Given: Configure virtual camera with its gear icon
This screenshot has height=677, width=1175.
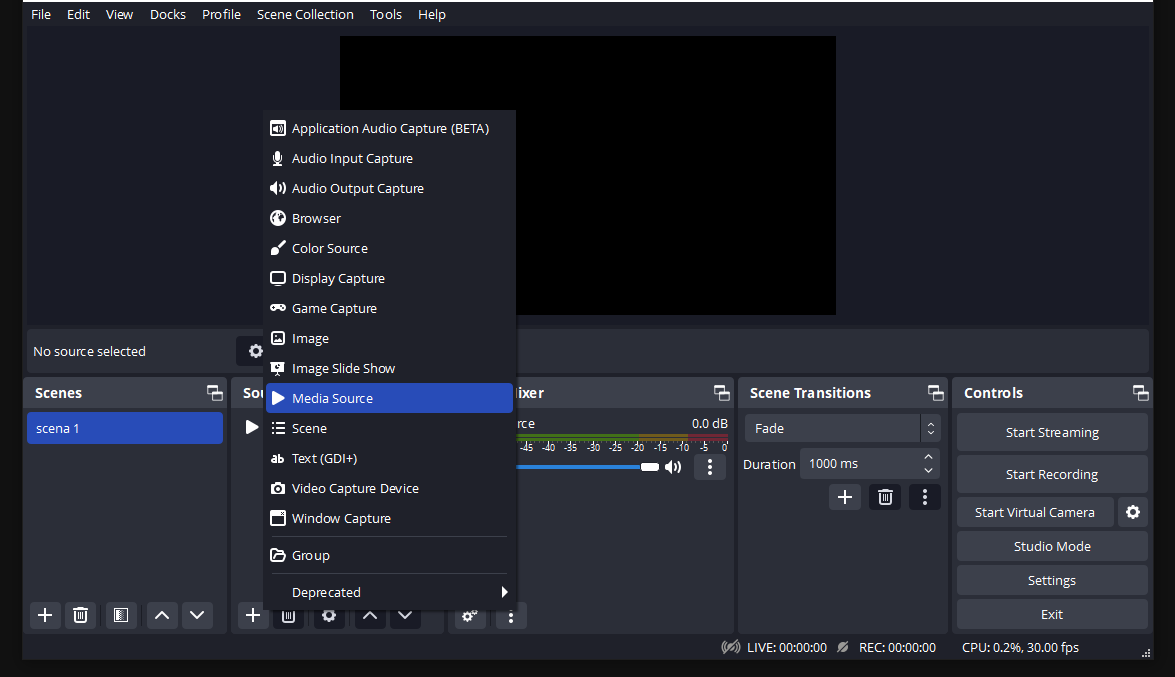Looking at the screenshot, I should click(1132, 512).
